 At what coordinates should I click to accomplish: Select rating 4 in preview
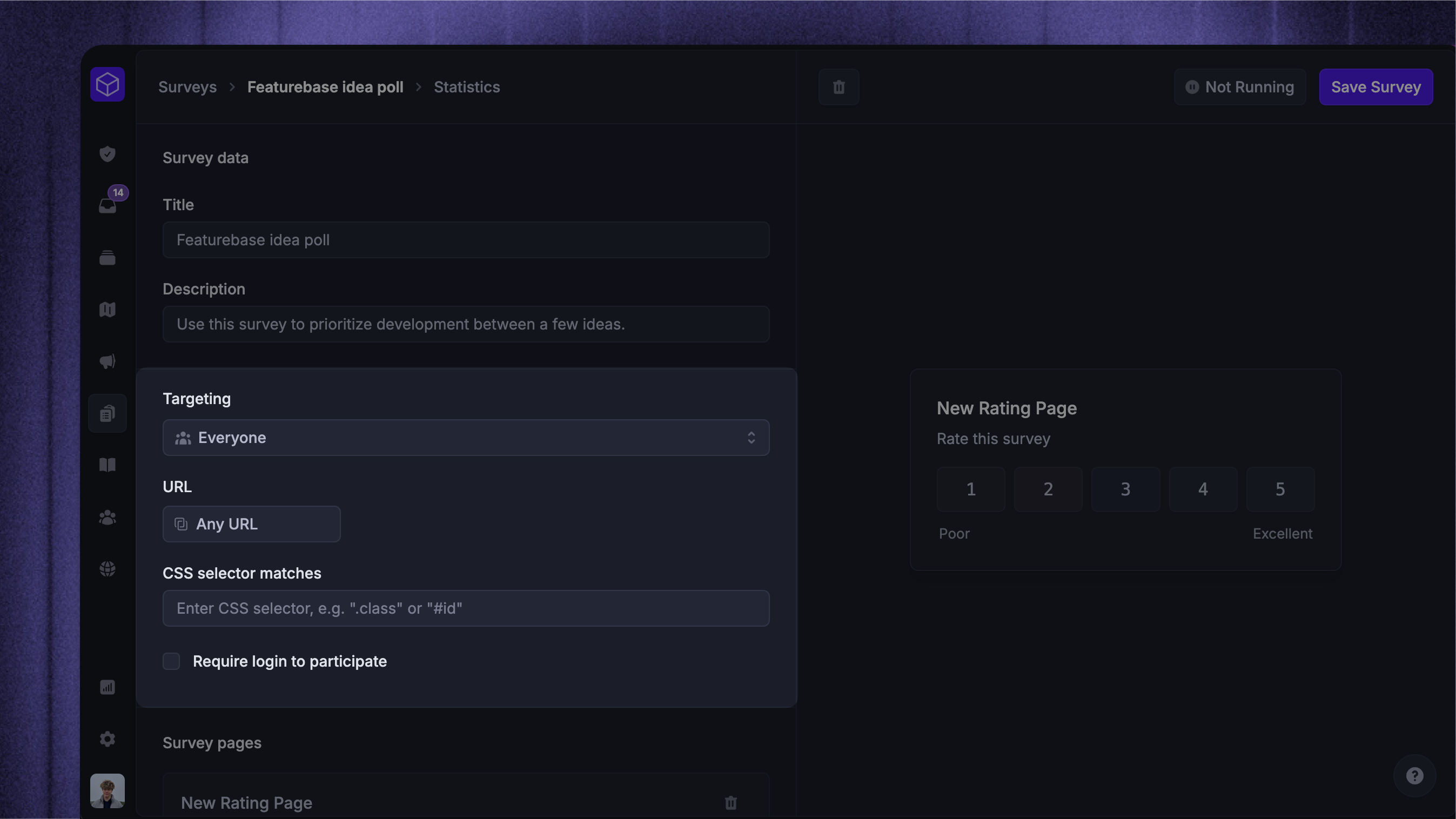(x=1203, y=489)
